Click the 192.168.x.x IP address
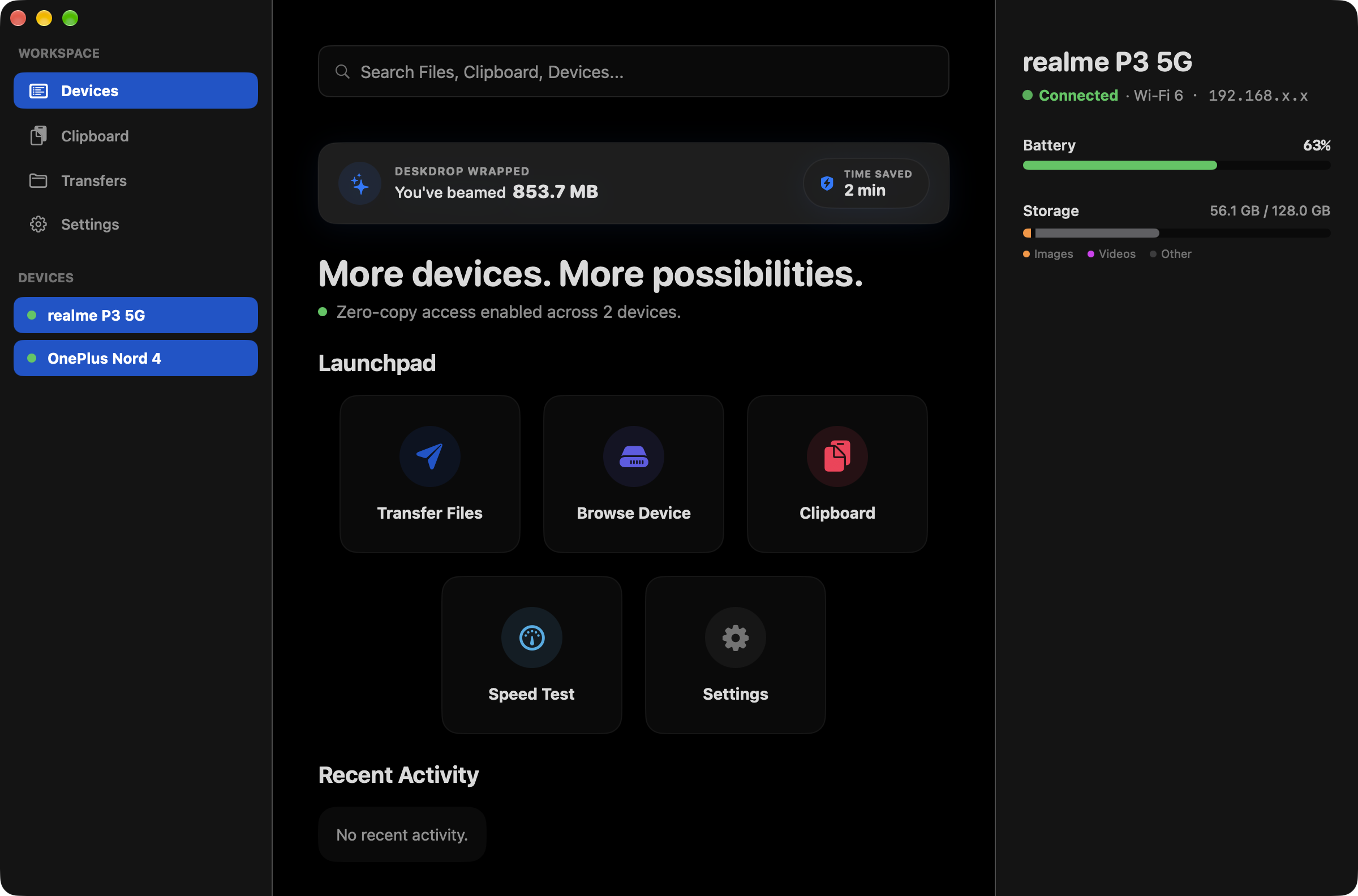1358x896 pixels. 1257,96
